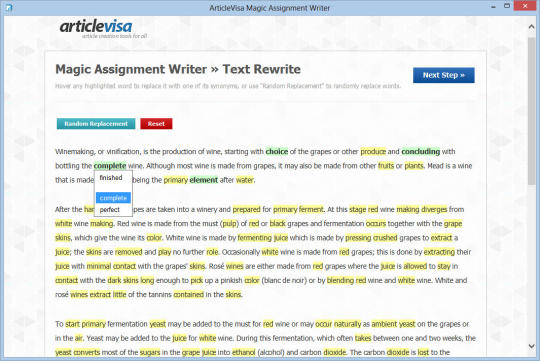Click the highlighted word 'produce'

click(373, 152)
